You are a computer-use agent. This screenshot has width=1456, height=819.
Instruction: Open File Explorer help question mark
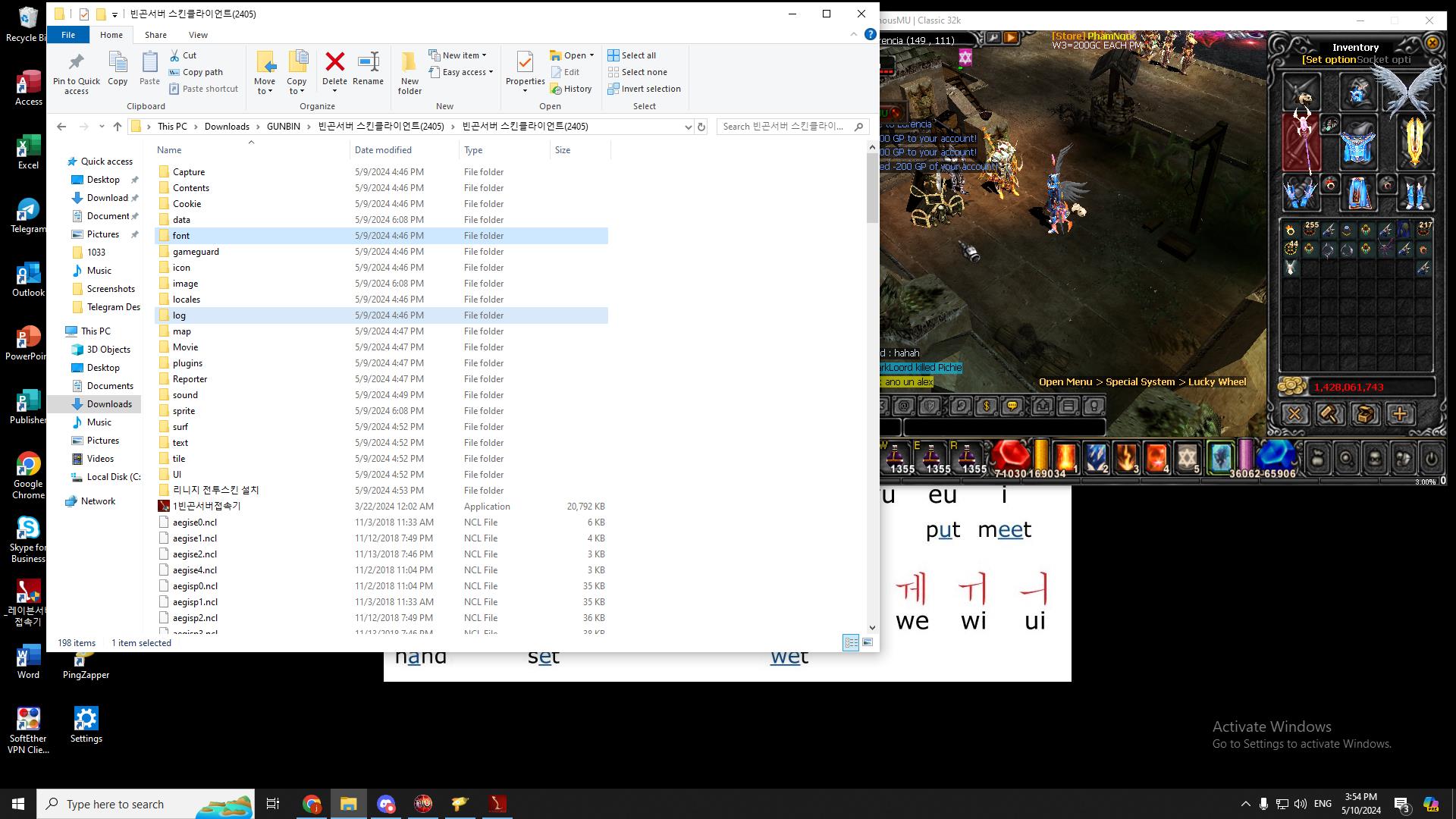(870, 35)
